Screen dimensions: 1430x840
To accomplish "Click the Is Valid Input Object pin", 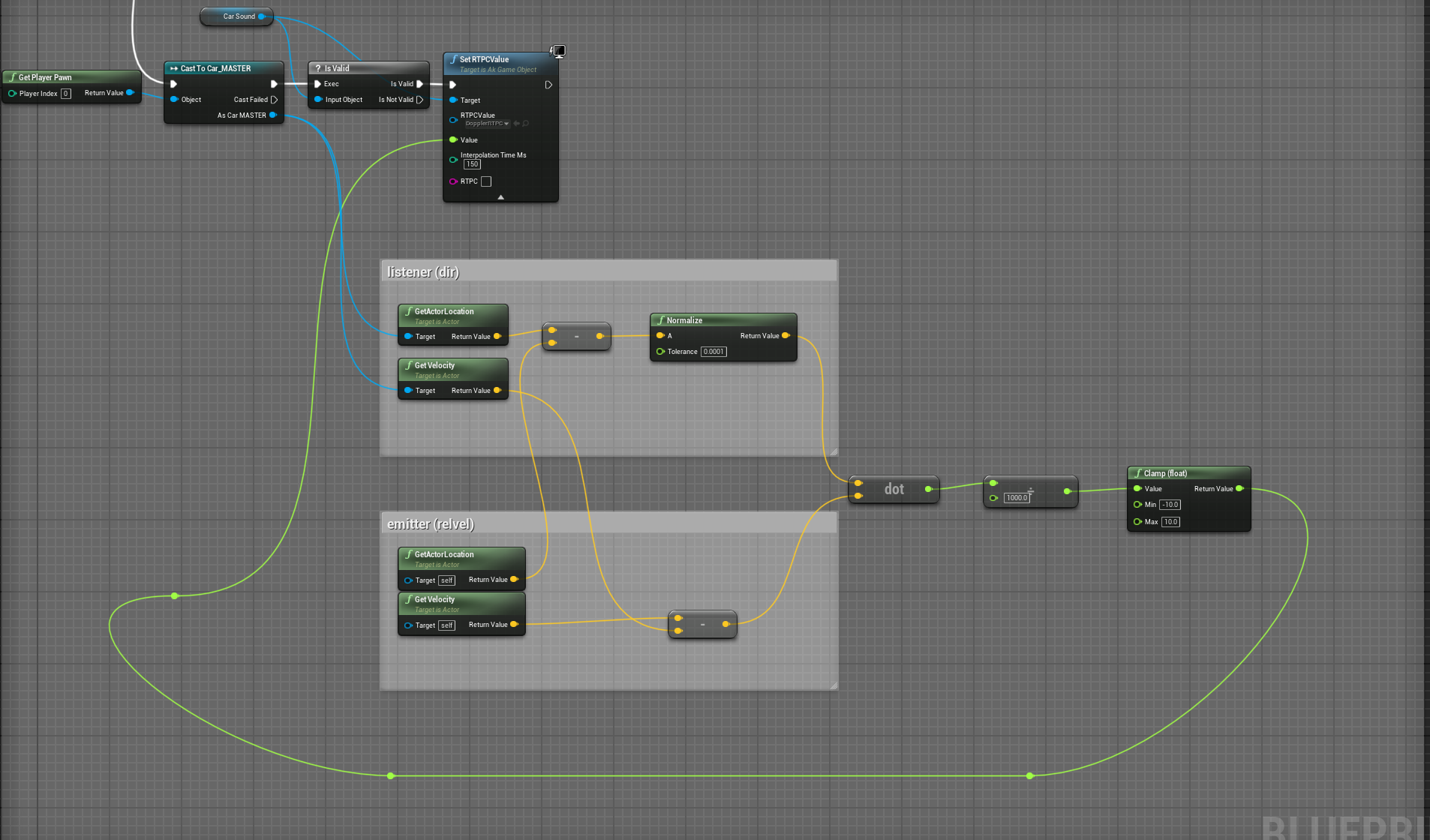I will pyautogui.click(x=318, y=100).
